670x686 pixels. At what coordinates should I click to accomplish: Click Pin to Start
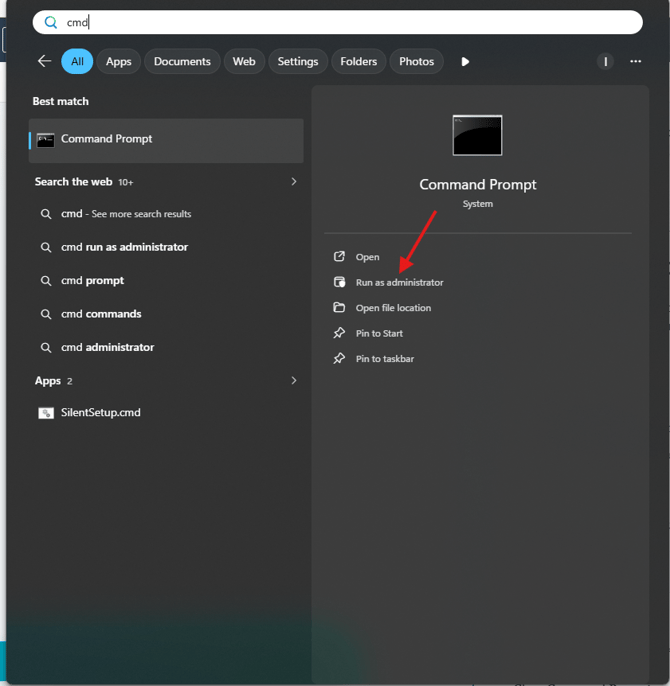(x=379, y=333)
